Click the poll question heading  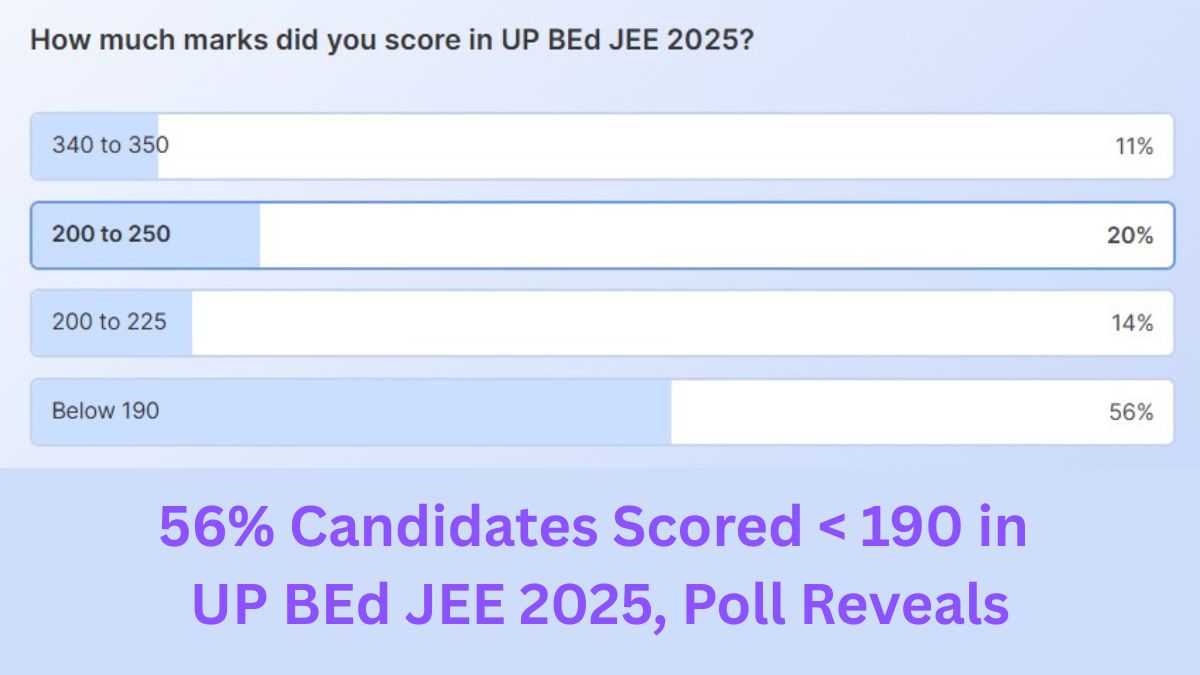tap(394, 40)
